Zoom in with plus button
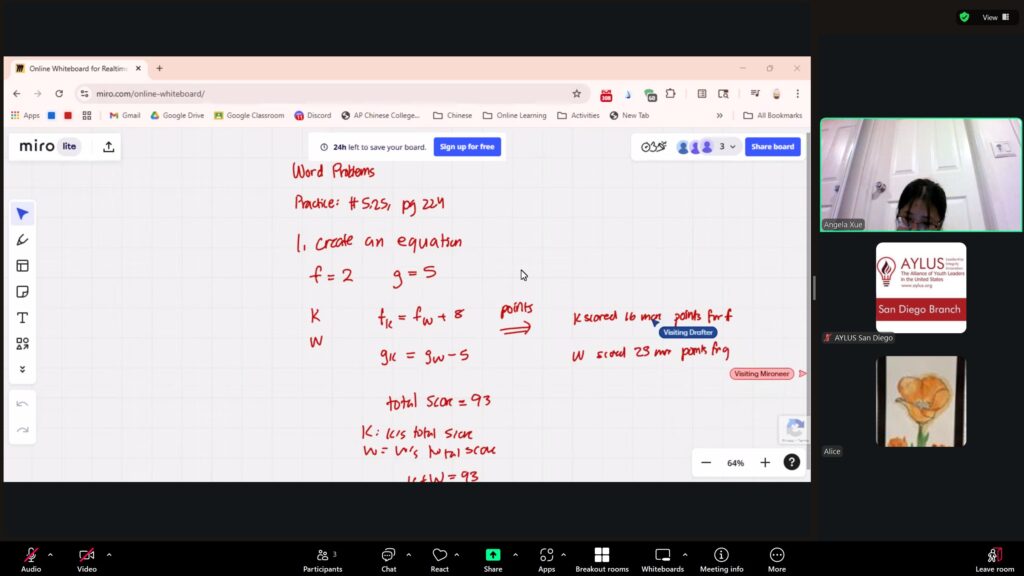The height and width of the screenshot is (576, 1024). [765, 463]
